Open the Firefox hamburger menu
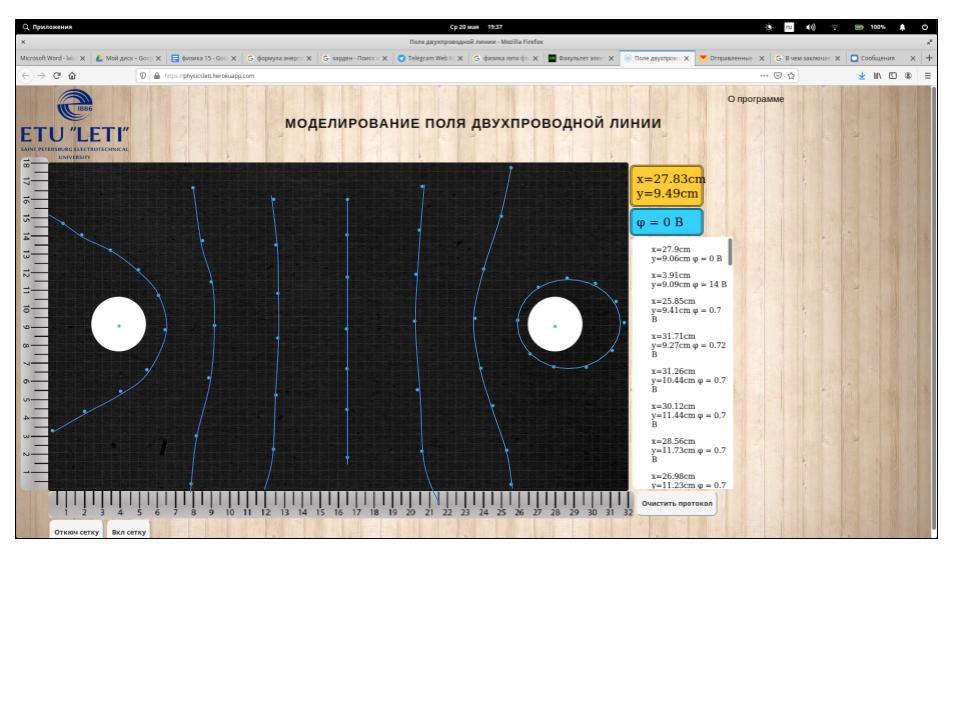Image resolution: width=960 pixels, height=720 pixels. (x=927, y=75)
